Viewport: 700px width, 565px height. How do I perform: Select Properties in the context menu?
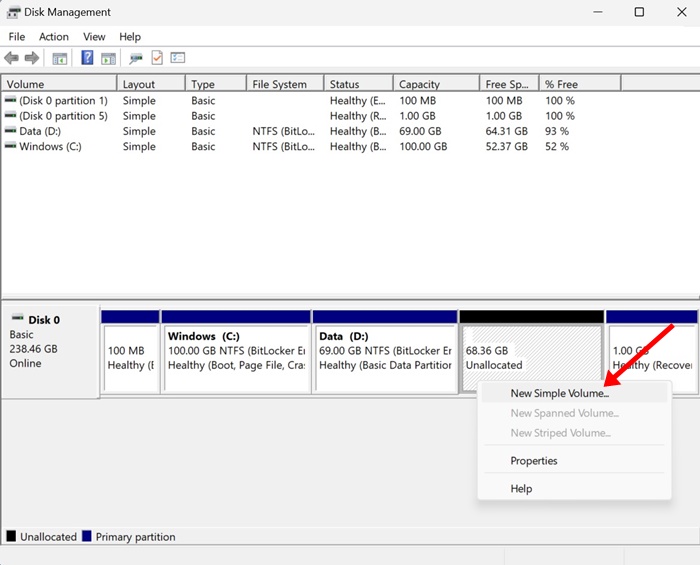click(x=574, y=461)
